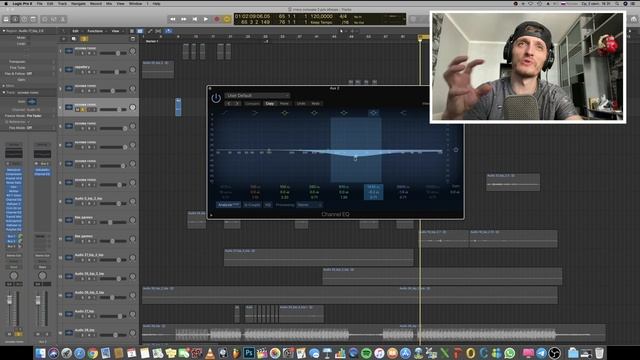Open Telegram from the Dock
640x360 pixels.
click(x=541, y=353)
